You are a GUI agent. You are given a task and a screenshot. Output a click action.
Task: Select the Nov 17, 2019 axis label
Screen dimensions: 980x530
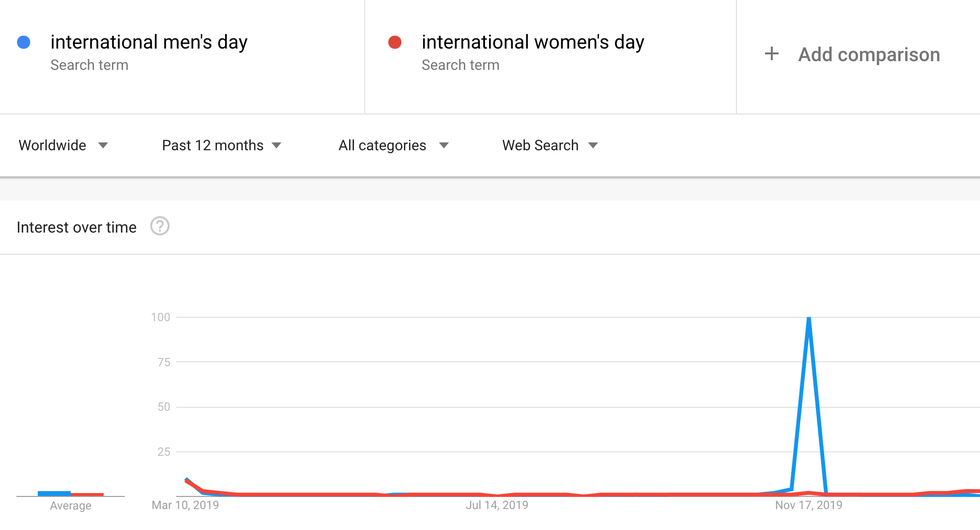[x=809, y=505]
